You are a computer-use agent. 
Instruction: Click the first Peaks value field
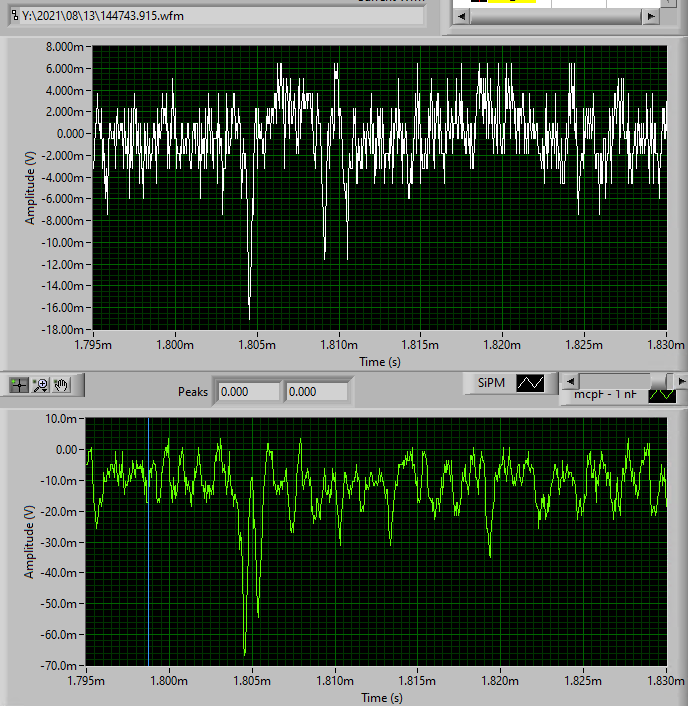point(248,392)
